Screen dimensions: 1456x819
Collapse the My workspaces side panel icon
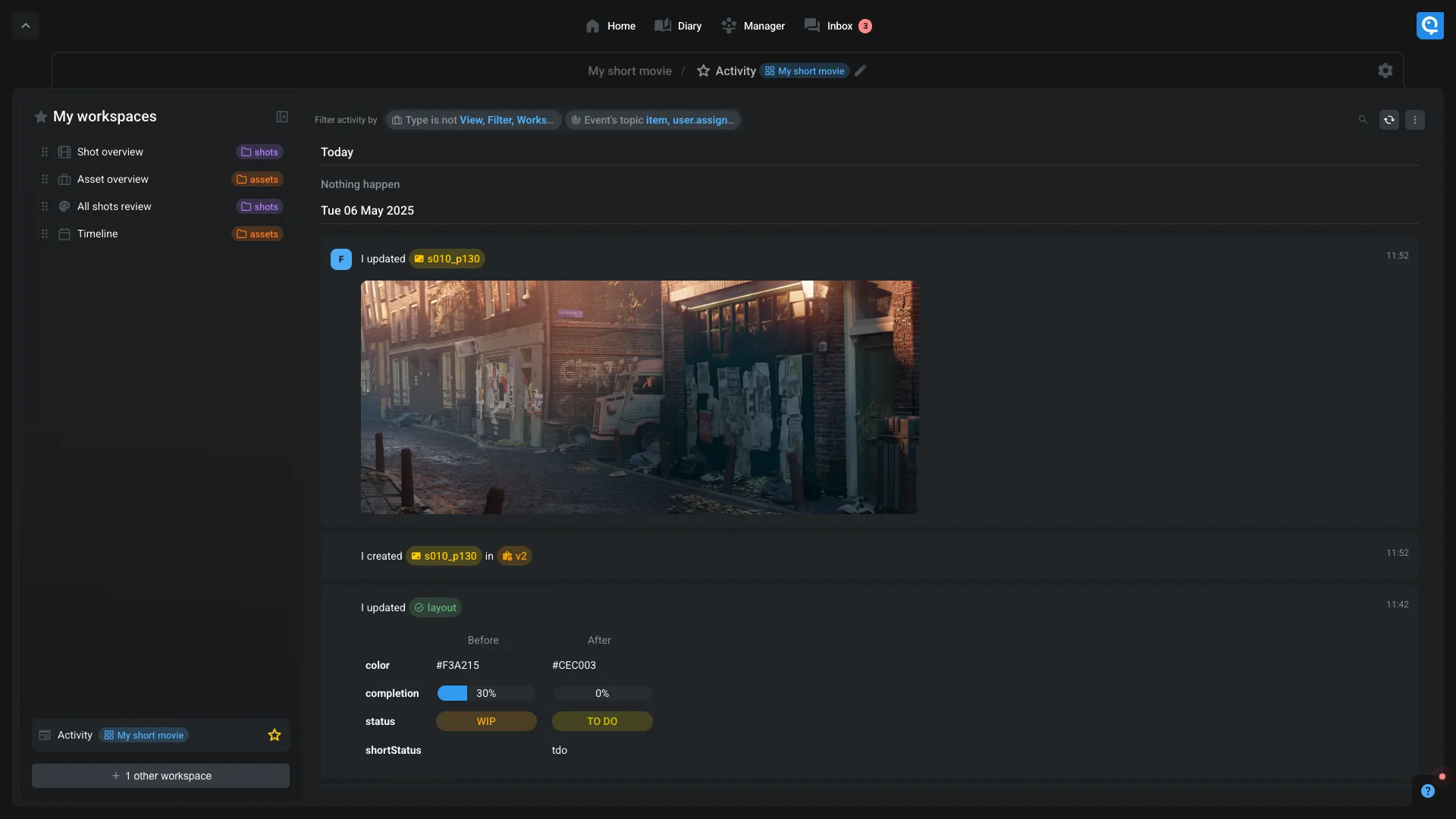(282, 117)
